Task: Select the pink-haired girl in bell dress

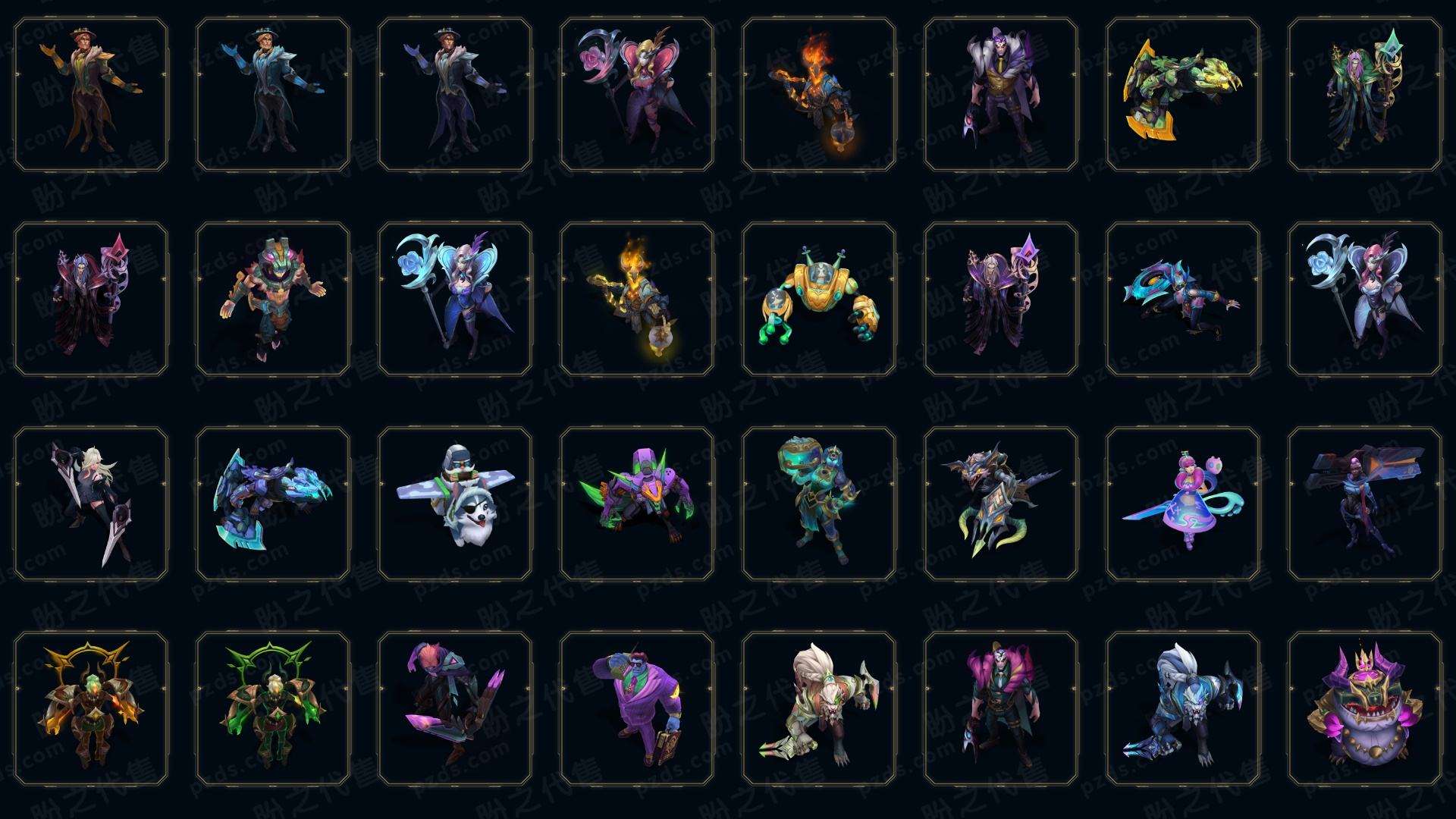Action: [x=1183, y=504]
